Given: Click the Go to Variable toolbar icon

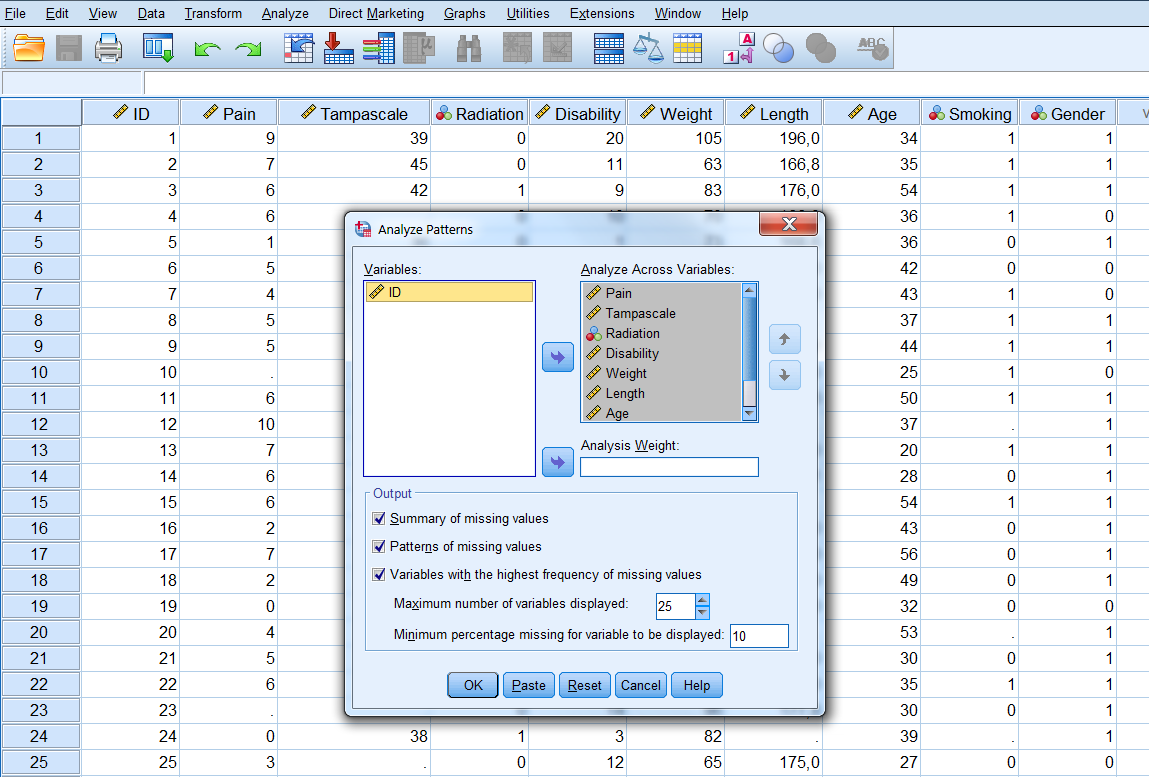Looking at the screenshot, I should 339,47.
